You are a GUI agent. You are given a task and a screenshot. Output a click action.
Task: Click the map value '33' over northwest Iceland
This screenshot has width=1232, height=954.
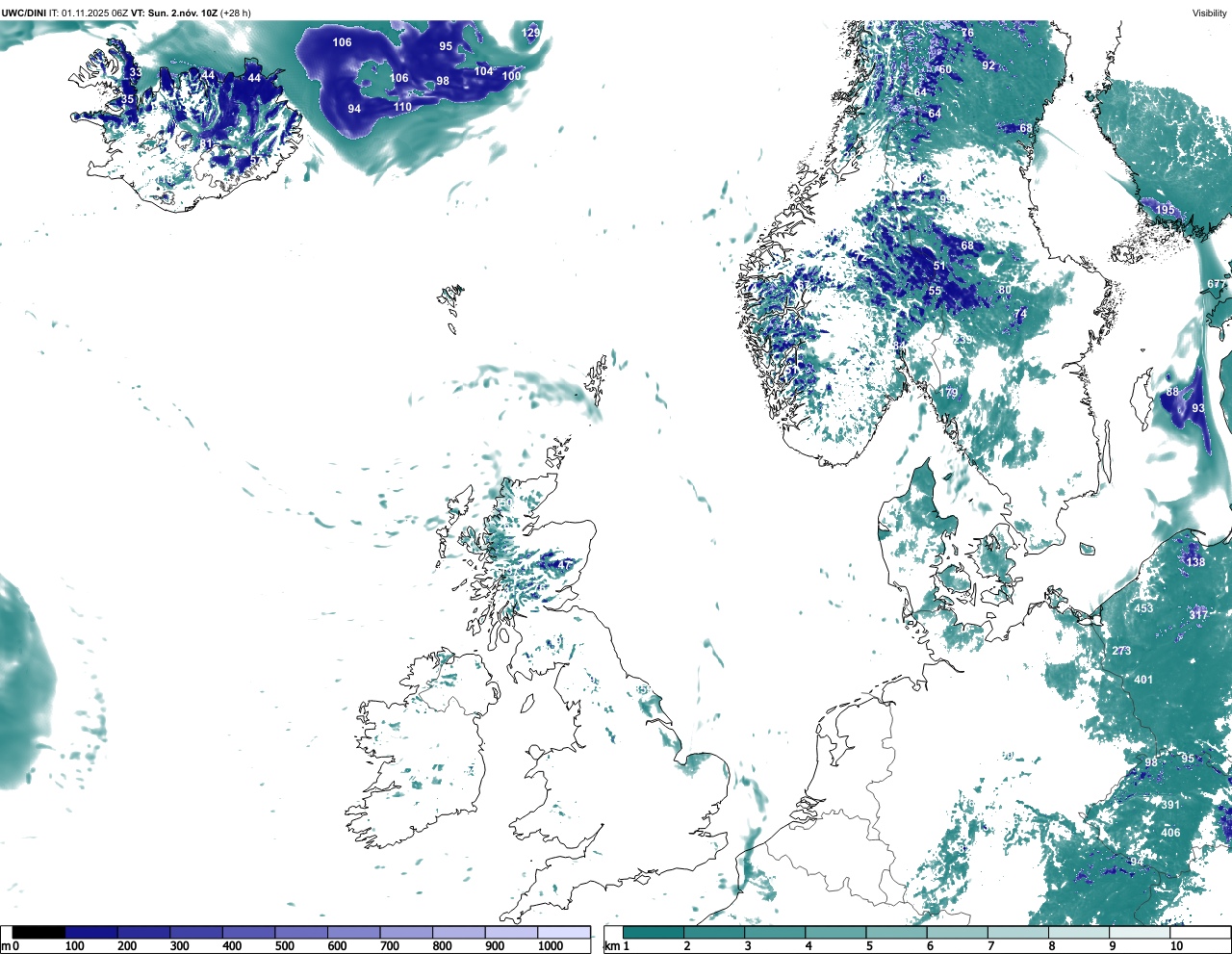[135, 72]
